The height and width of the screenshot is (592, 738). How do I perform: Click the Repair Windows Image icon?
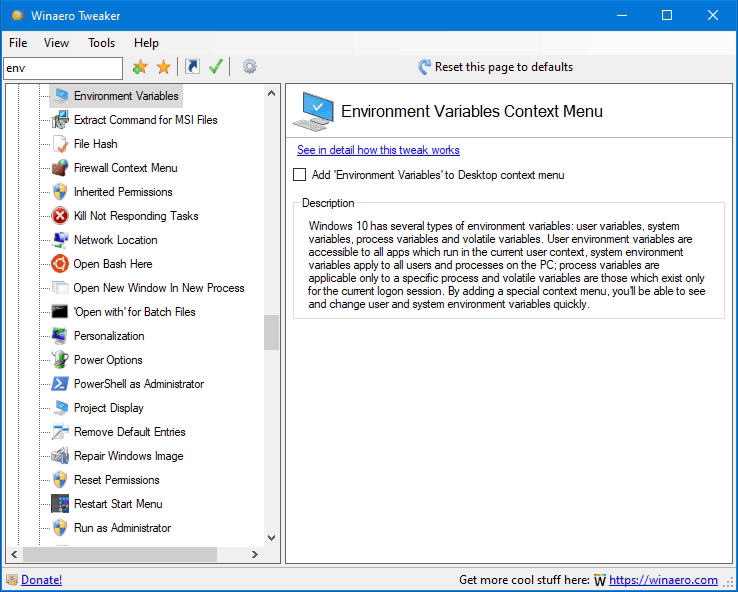coord(60,456)
